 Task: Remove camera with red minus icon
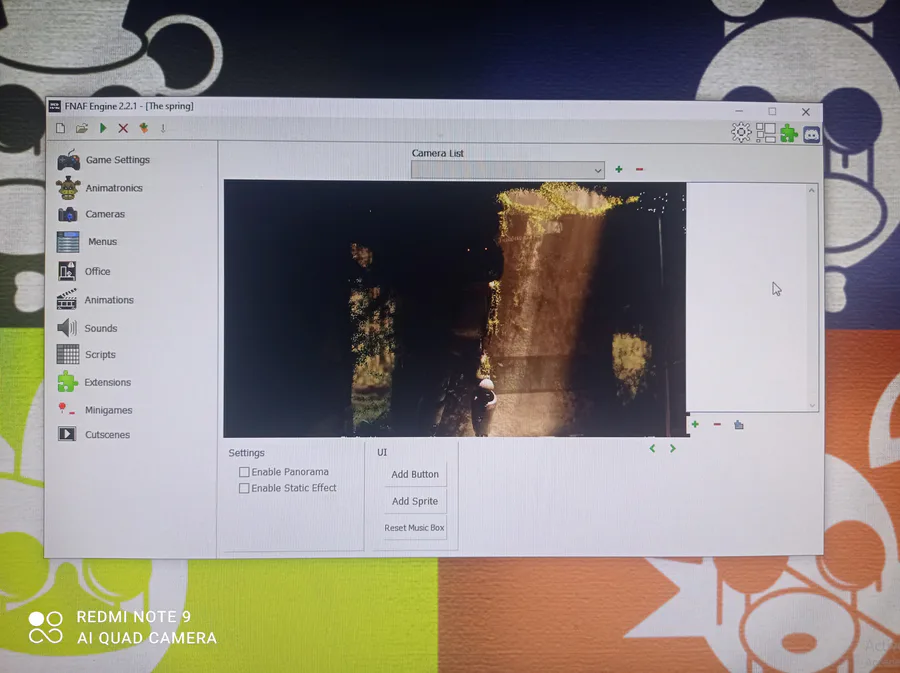[x=639, y=169]
